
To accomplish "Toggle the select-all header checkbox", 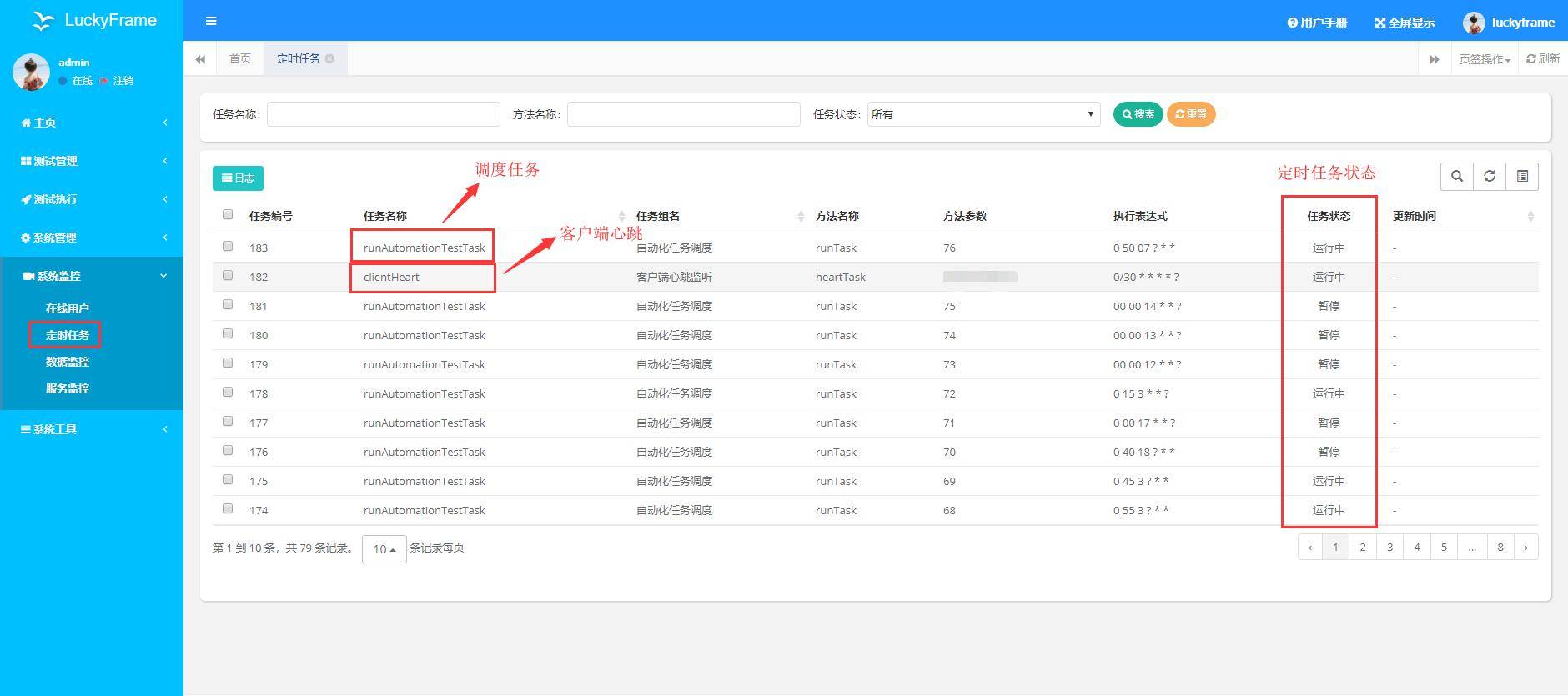I will point(228,214).
